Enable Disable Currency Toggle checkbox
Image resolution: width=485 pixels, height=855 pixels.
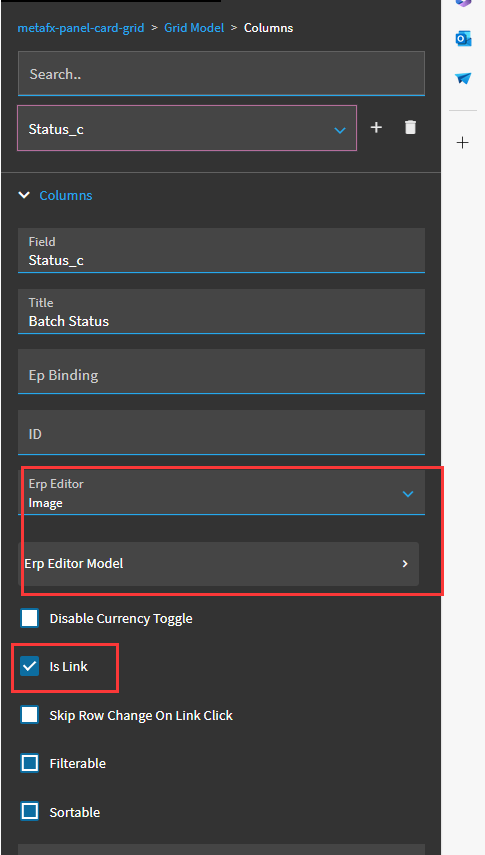(x=29, y=618)
